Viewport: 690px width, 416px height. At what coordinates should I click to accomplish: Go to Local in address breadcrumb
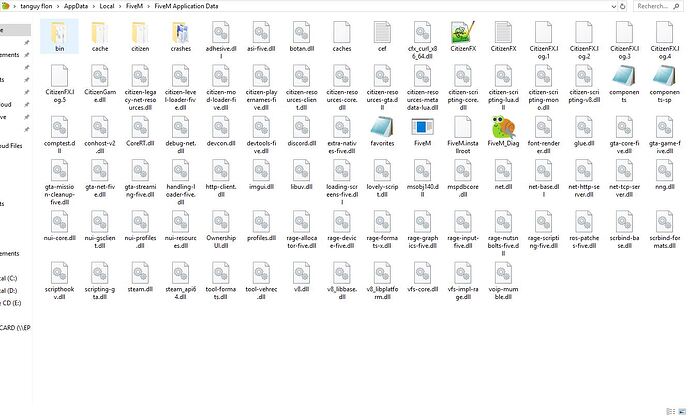[x=107, y=6]
